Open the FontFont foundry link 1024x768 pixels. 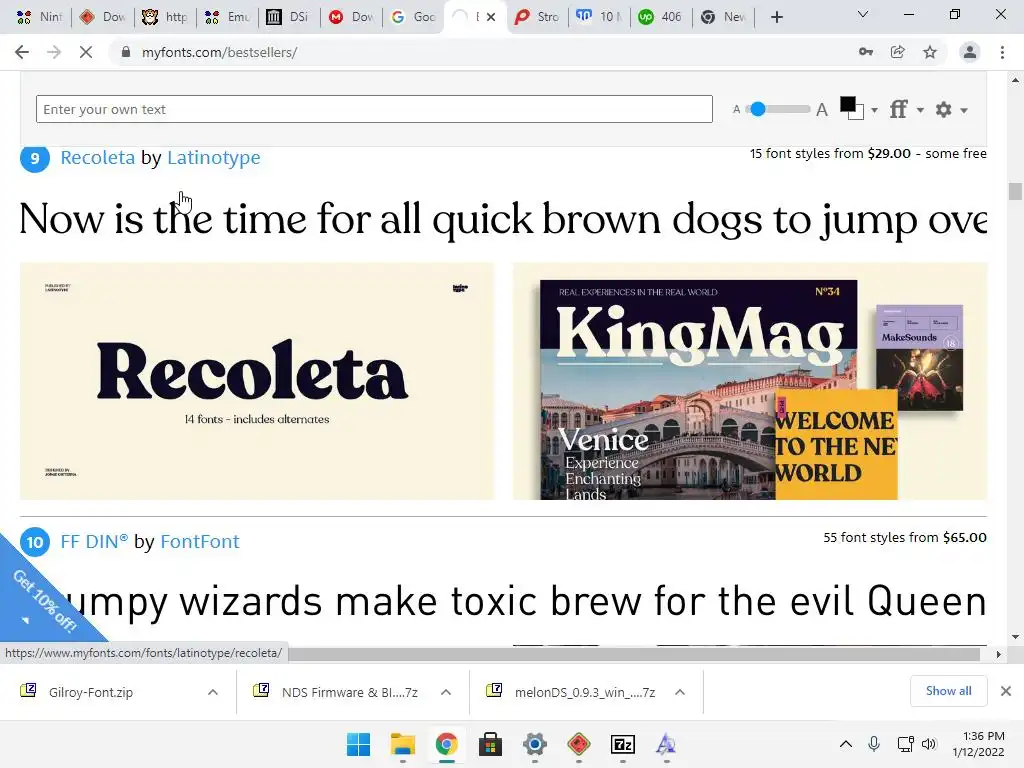click(x=200, y=541)
